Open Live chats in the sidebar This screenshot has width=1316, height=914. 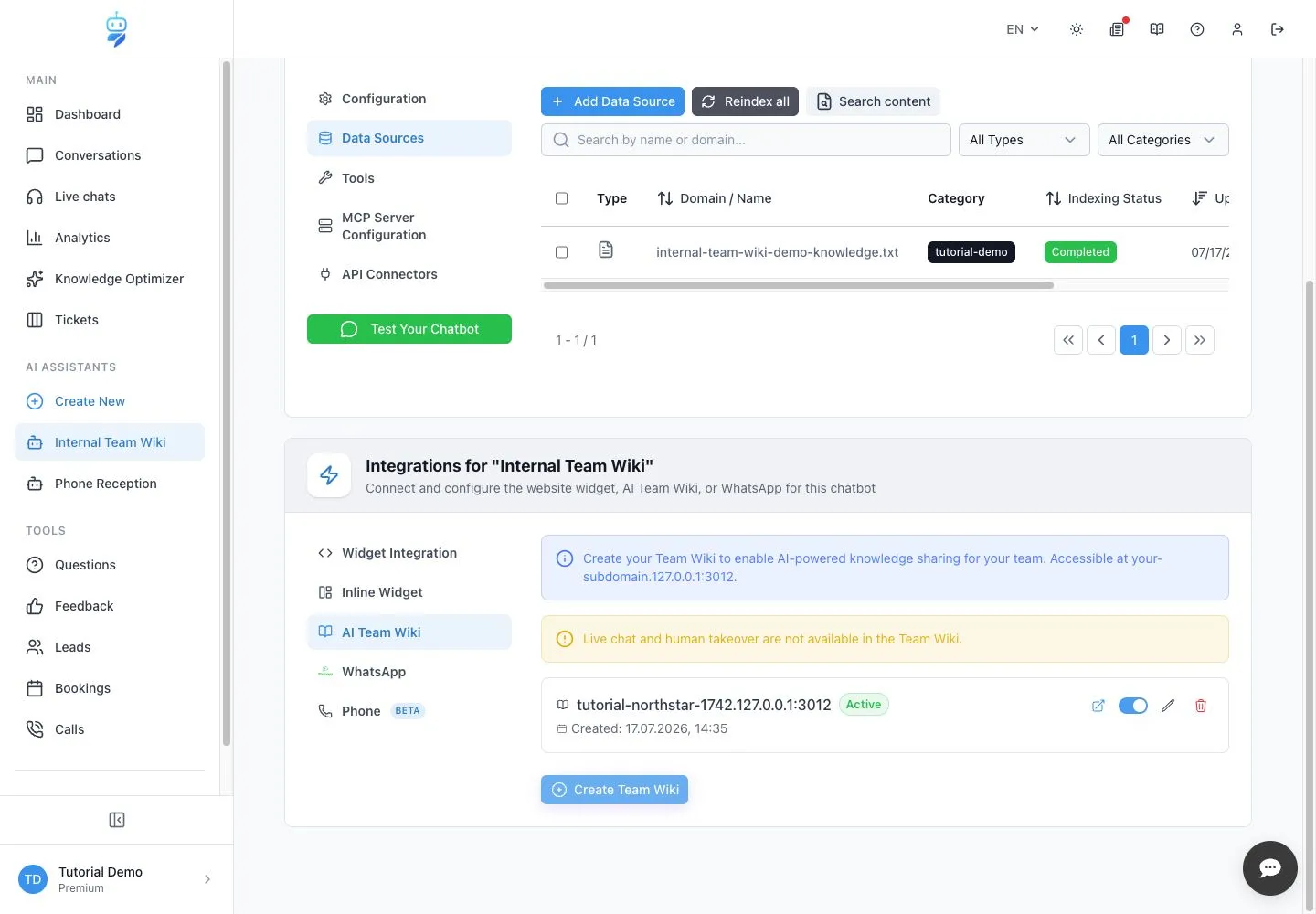tap(110, 197)
